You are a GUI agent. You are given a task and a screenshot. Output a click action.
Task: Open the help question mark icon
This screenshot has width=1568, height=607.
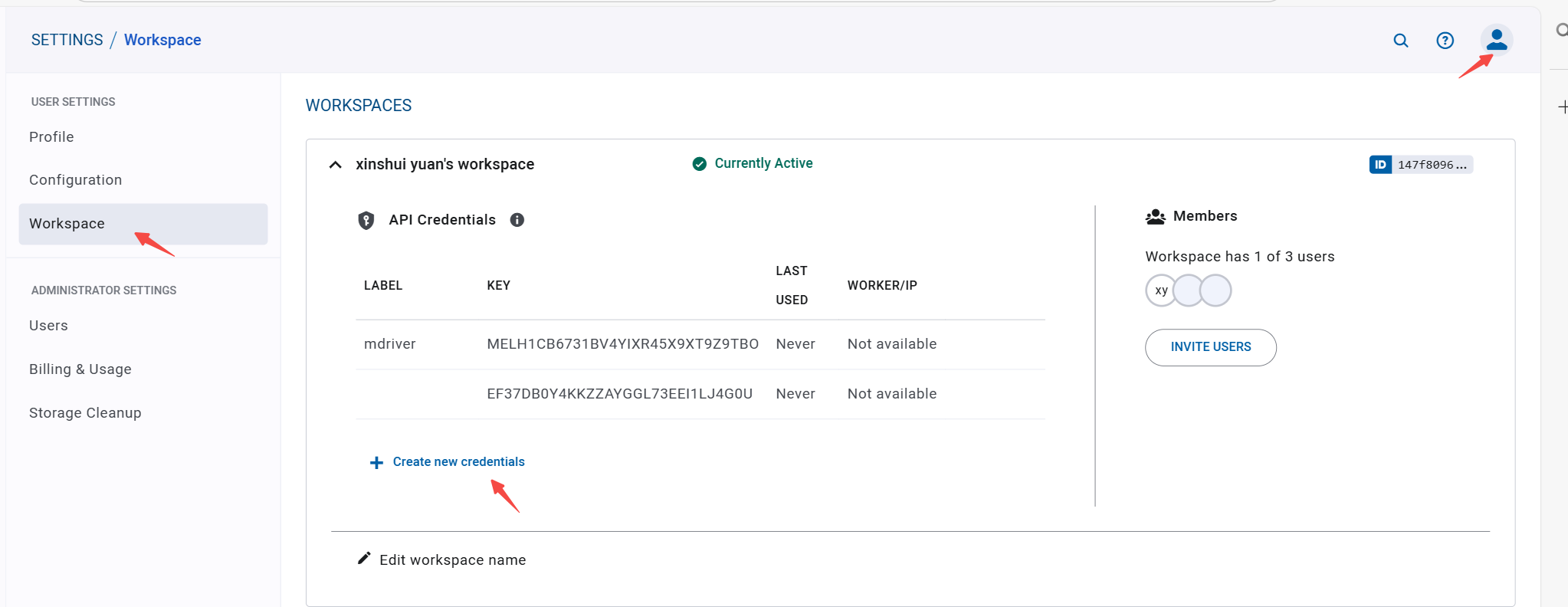click(1445, 41)
